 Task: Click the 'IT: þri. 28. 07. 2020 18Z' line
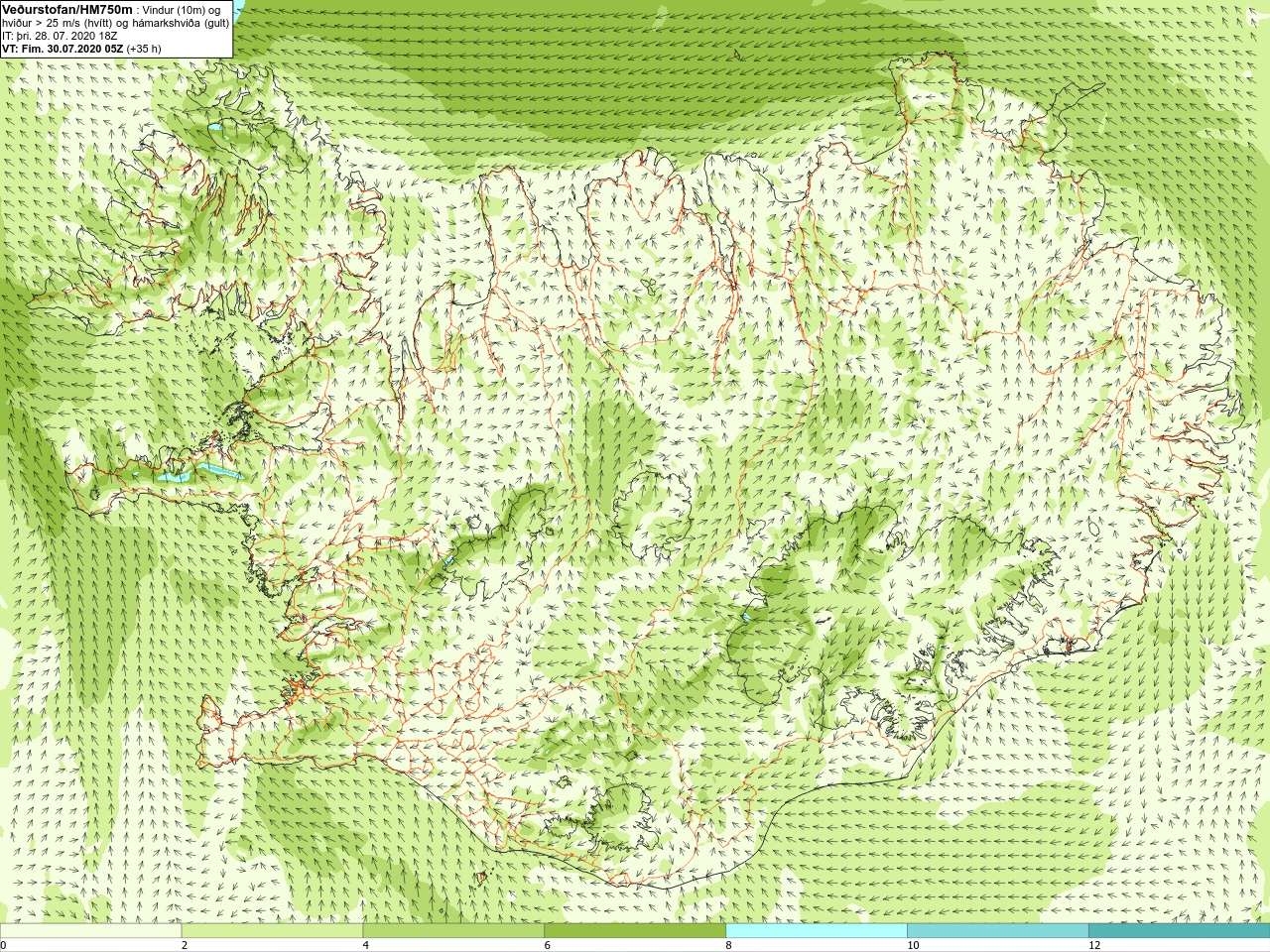point(60,36)
